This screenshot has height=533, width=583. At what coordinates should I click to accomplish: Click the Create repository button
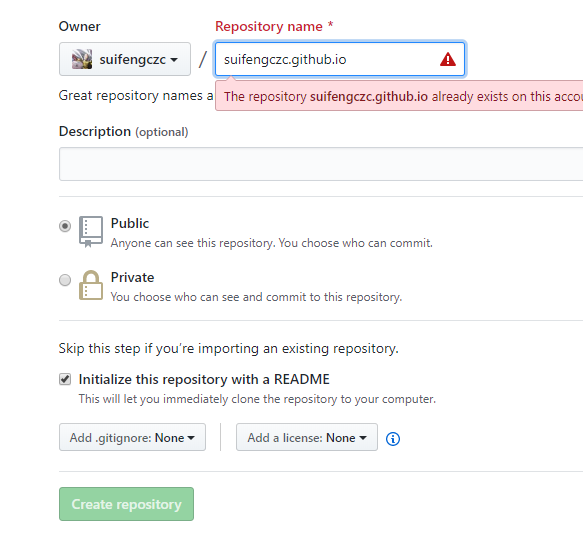126,504
